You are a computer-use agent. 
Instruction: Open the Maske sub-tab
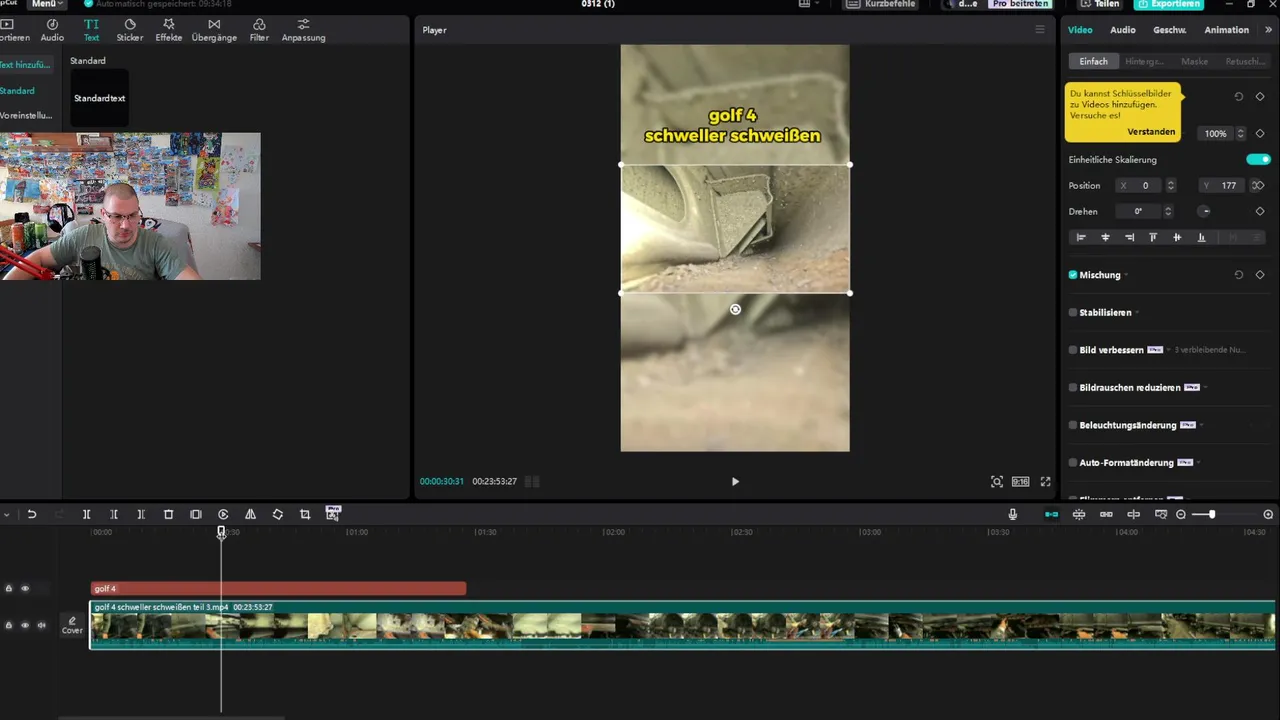1194,61
